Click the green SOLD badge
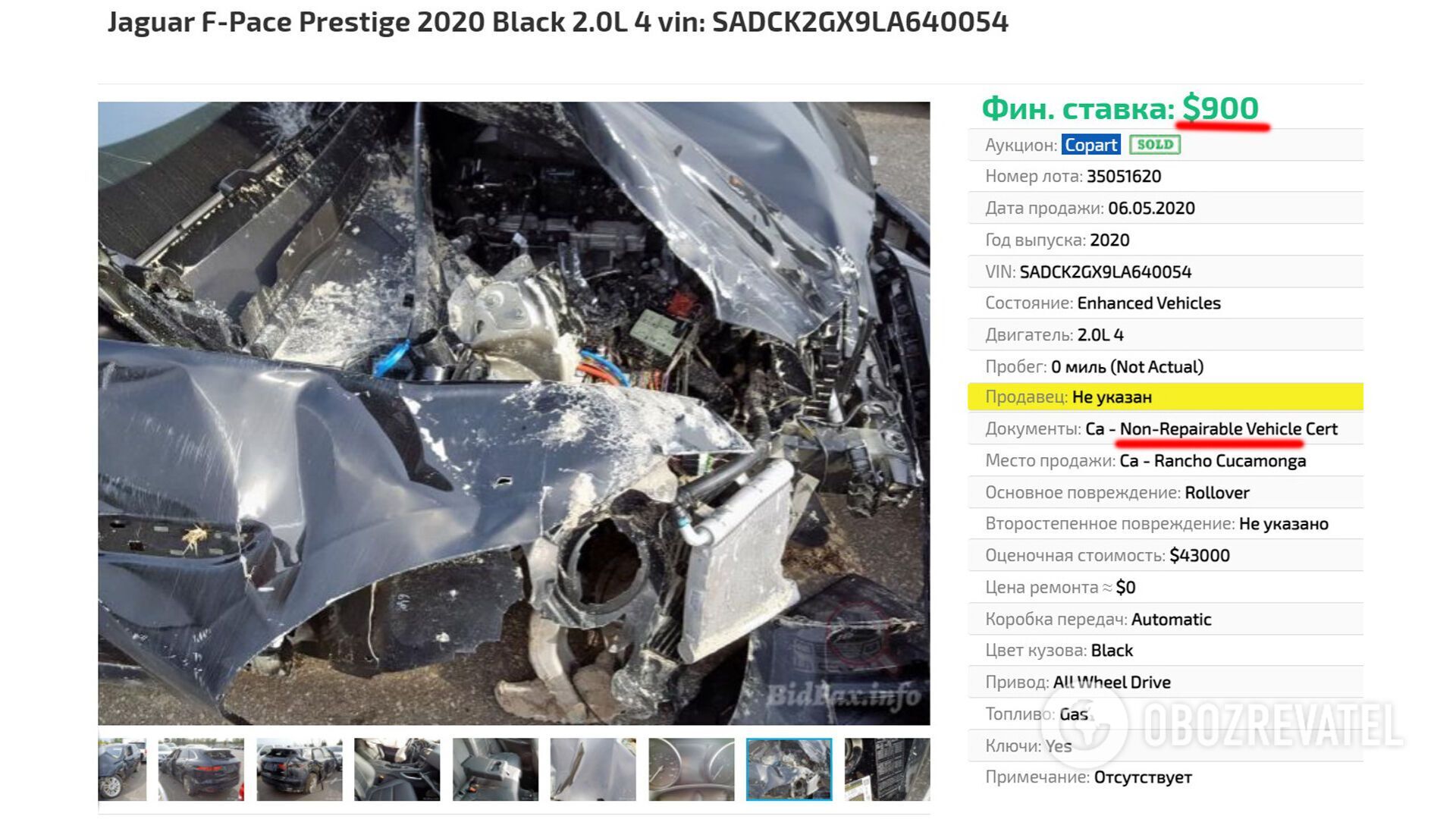This screenshot has width=1456, height=819. (1155, 145)
